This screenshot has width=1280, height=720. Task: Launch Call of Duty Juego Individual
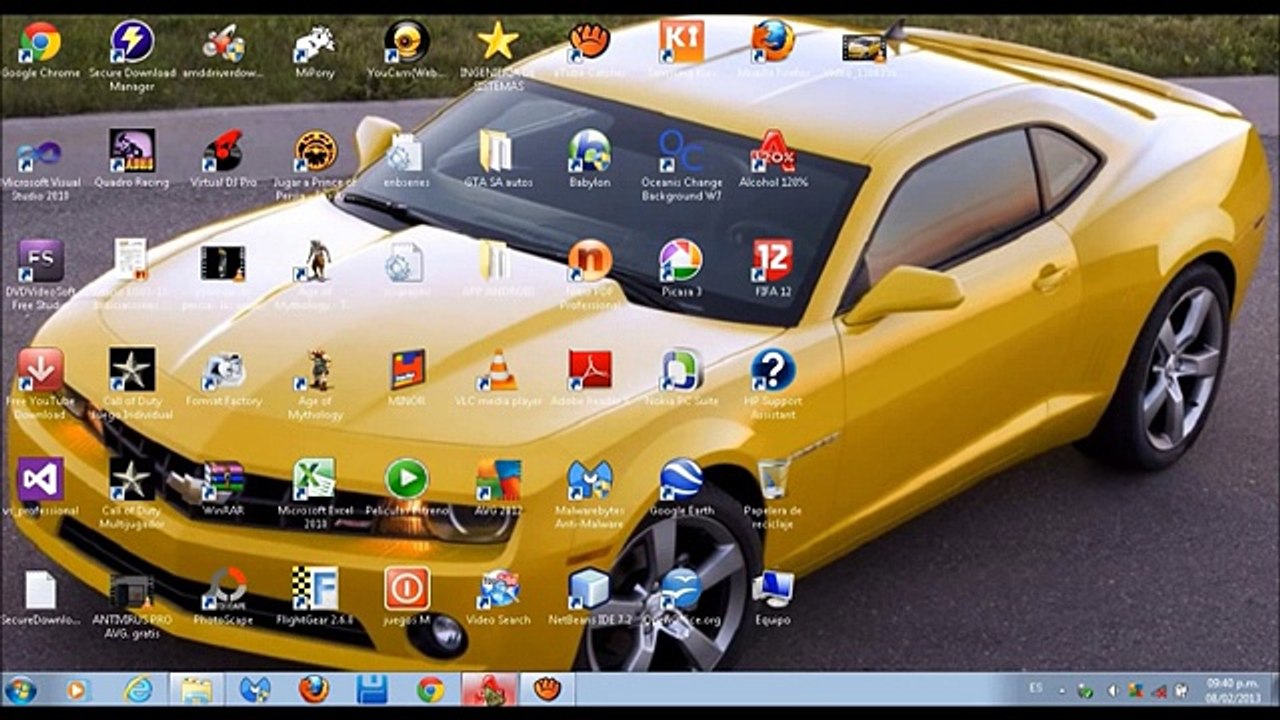132,370
